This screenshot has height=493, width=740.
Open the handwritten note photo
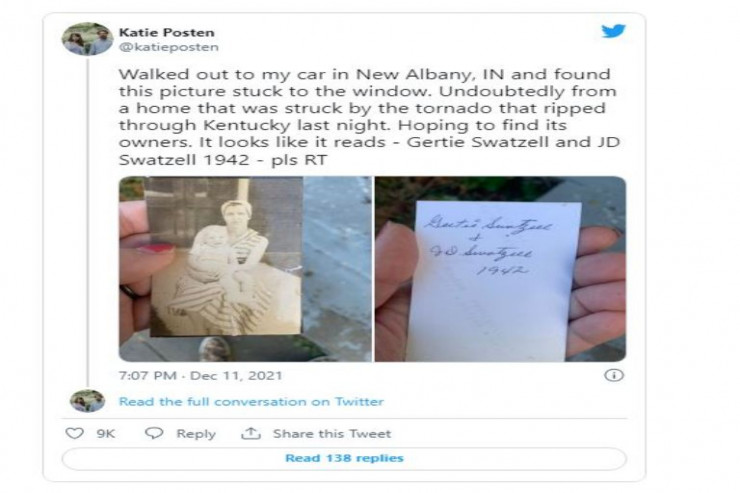point(500,269)
